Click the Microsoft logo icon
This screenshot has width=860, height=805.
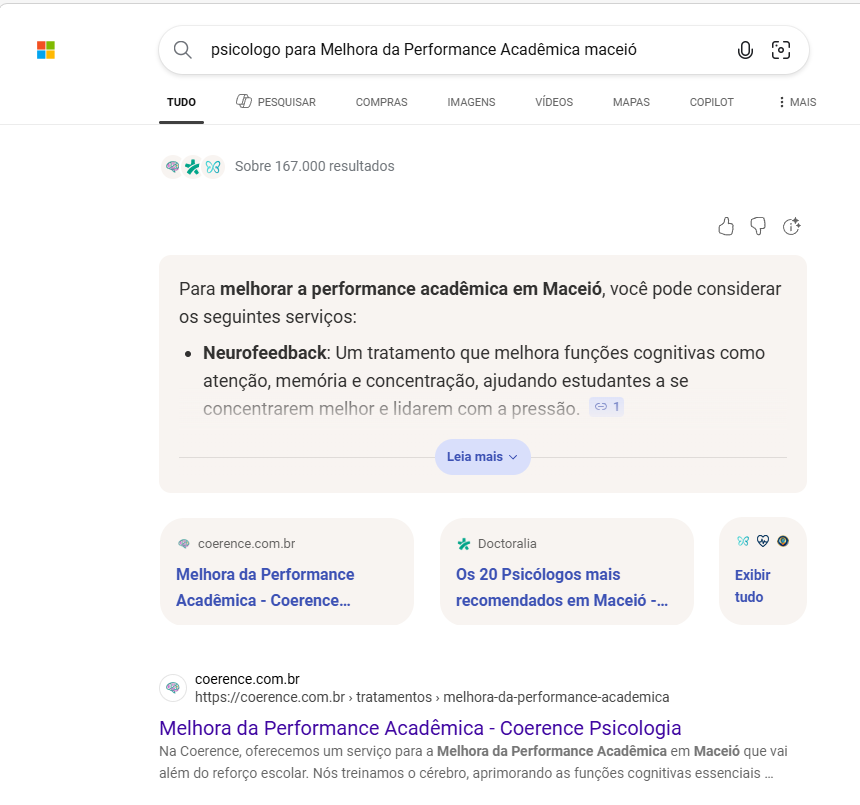click(46, 50)
